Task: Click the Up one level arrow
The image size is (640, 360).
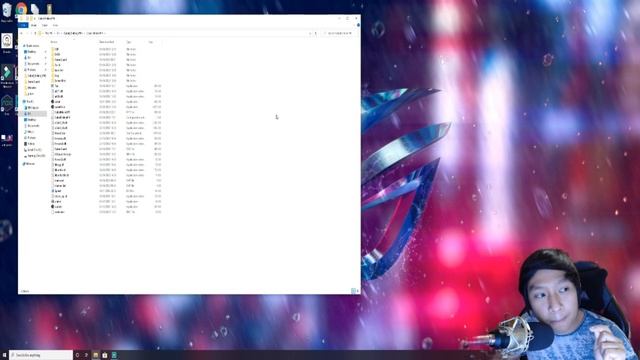Action: tap(35, 33)
